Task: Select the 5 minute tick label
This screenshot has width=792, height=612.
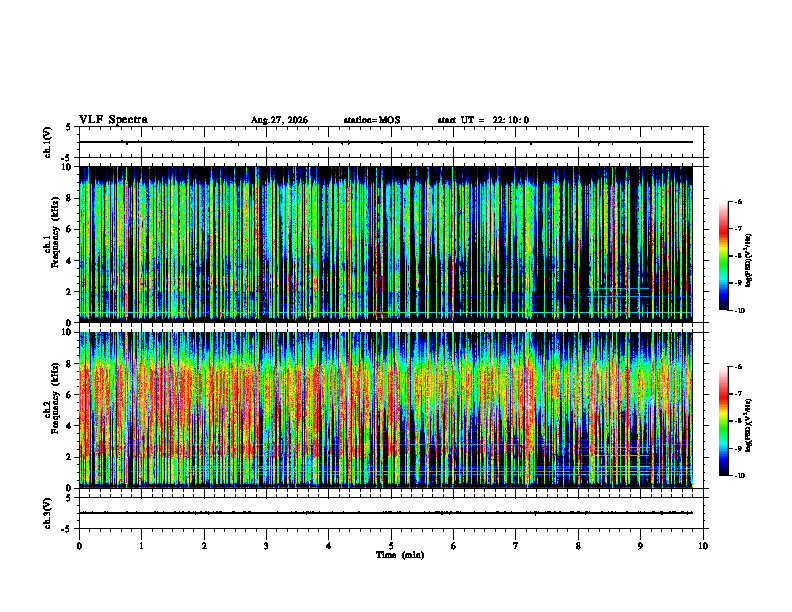Action: [x=391, y=546]
